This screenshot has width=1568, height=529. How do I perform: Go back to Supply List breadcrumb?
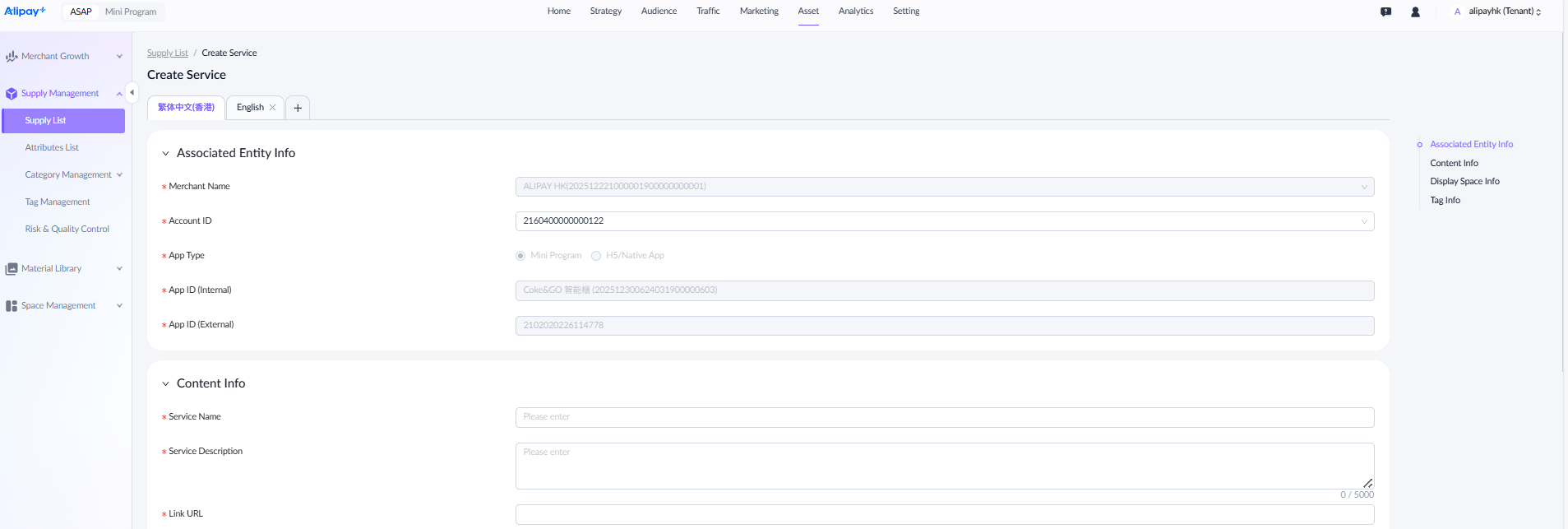(x=167, y=53)
